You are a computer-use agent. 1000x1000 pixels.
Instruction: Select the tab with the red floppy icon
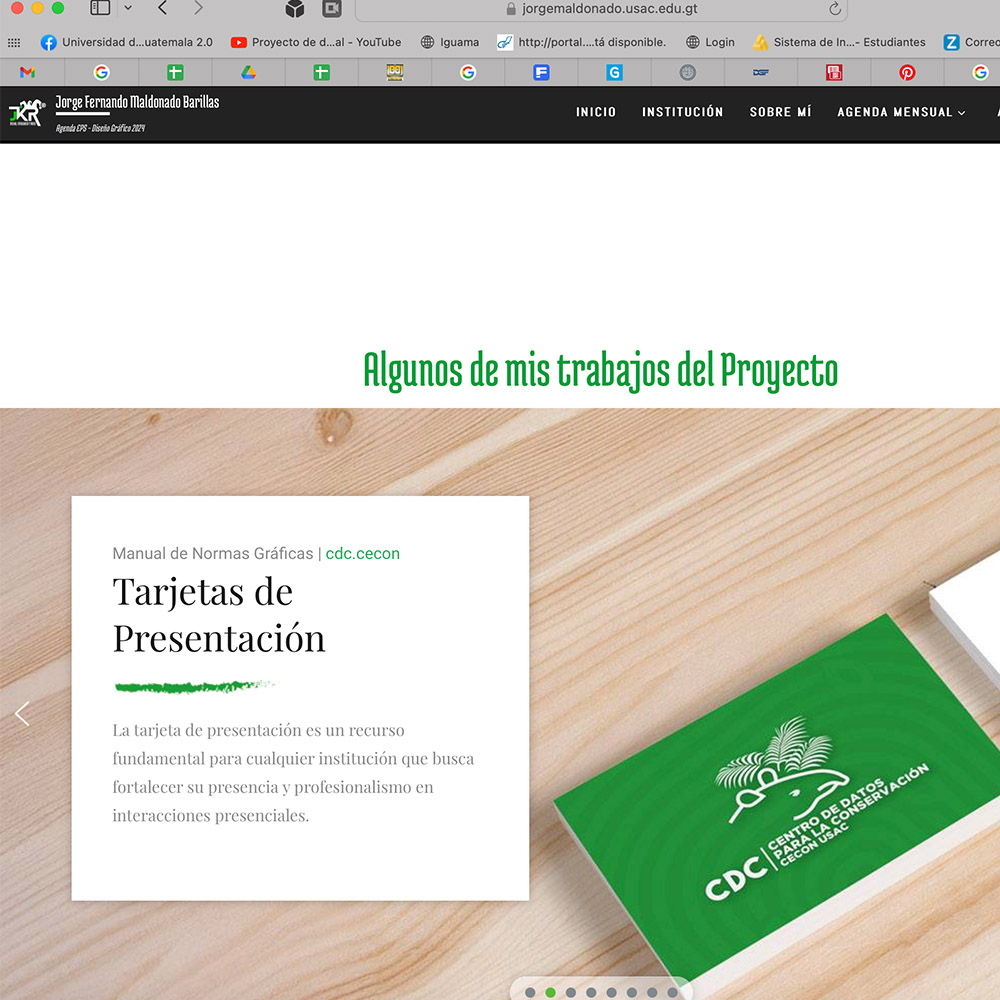[x=834, y=73]
